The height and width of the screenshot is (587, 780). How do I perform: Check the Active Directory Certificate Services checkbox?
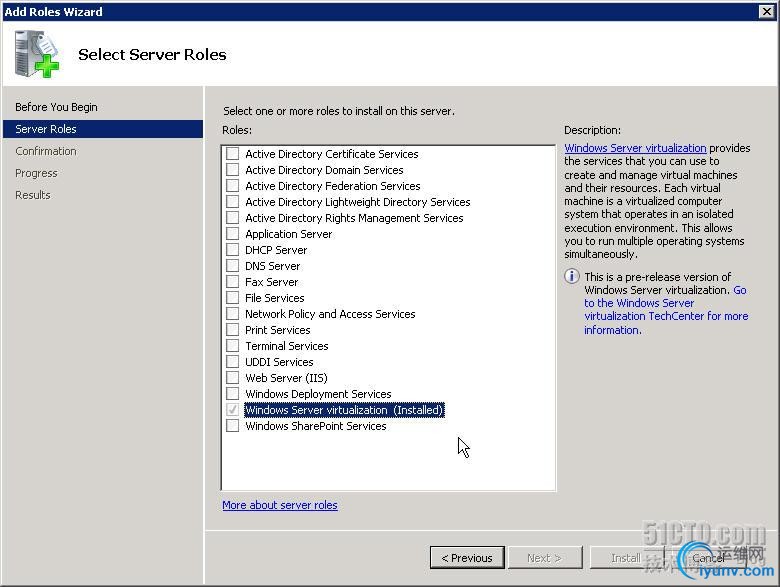pyautogui.click(x=232, y=153)
